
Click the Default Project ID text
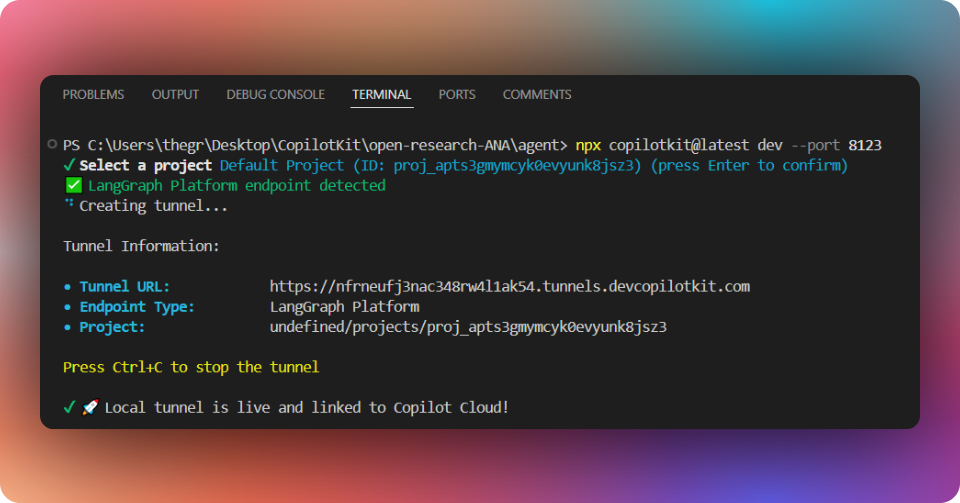[x=430, y=165]
